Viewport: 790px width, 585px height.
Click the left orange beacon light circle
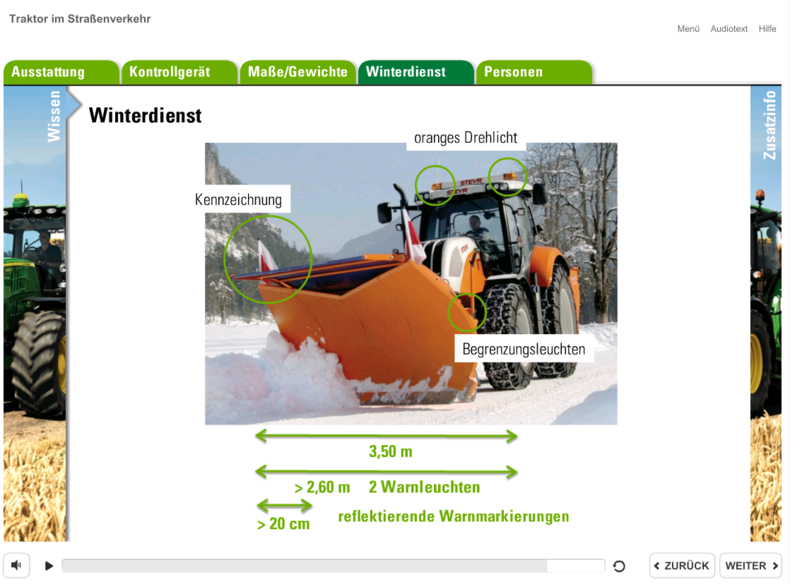tap(435, 185)
